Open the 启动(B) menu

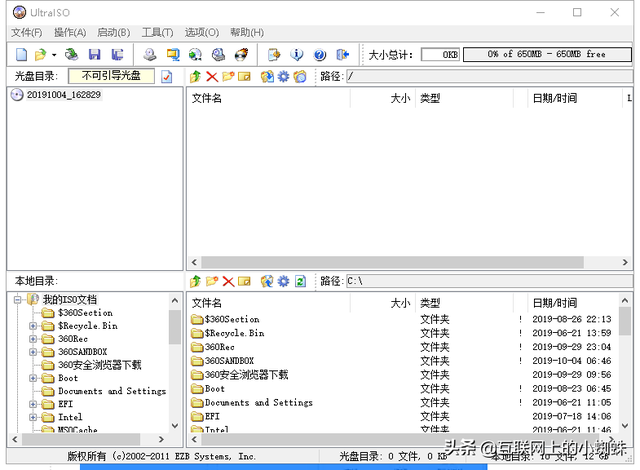pyautogui.click(x=114, y=33)
